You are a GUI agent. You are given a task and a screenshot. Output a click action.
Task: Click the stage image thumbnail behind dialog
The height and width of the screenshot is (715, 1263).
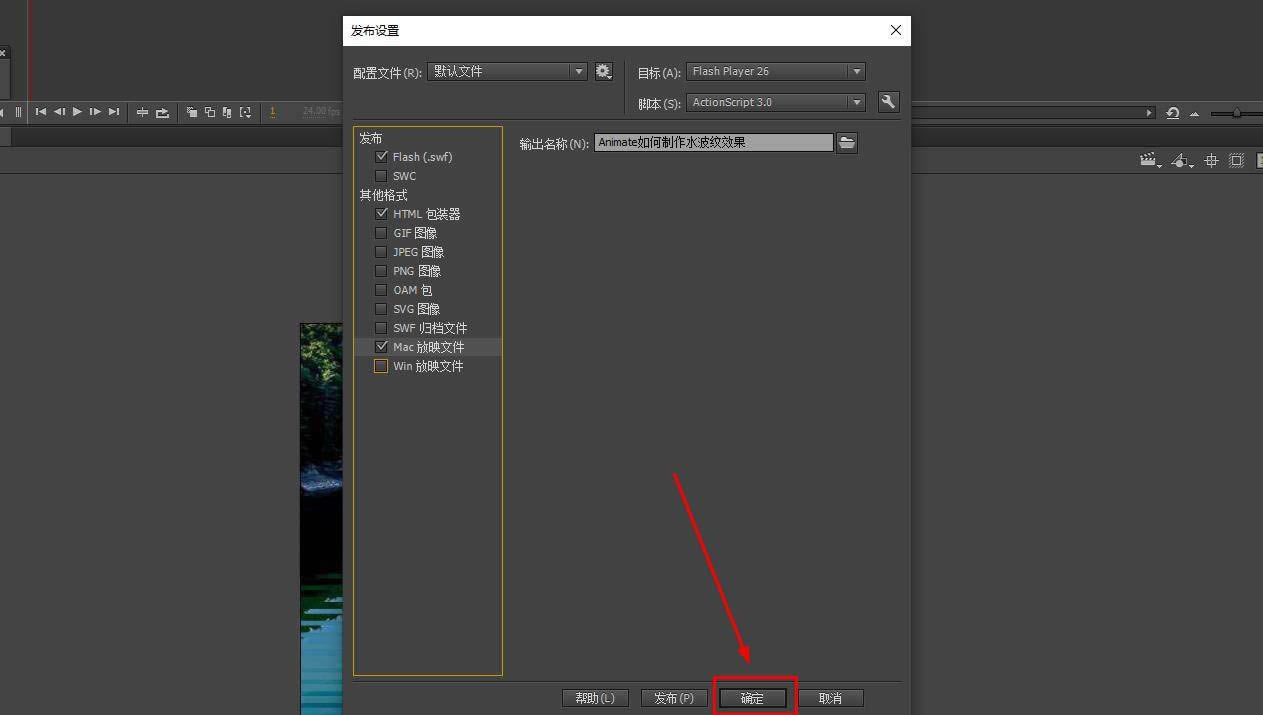click(321, 519)
